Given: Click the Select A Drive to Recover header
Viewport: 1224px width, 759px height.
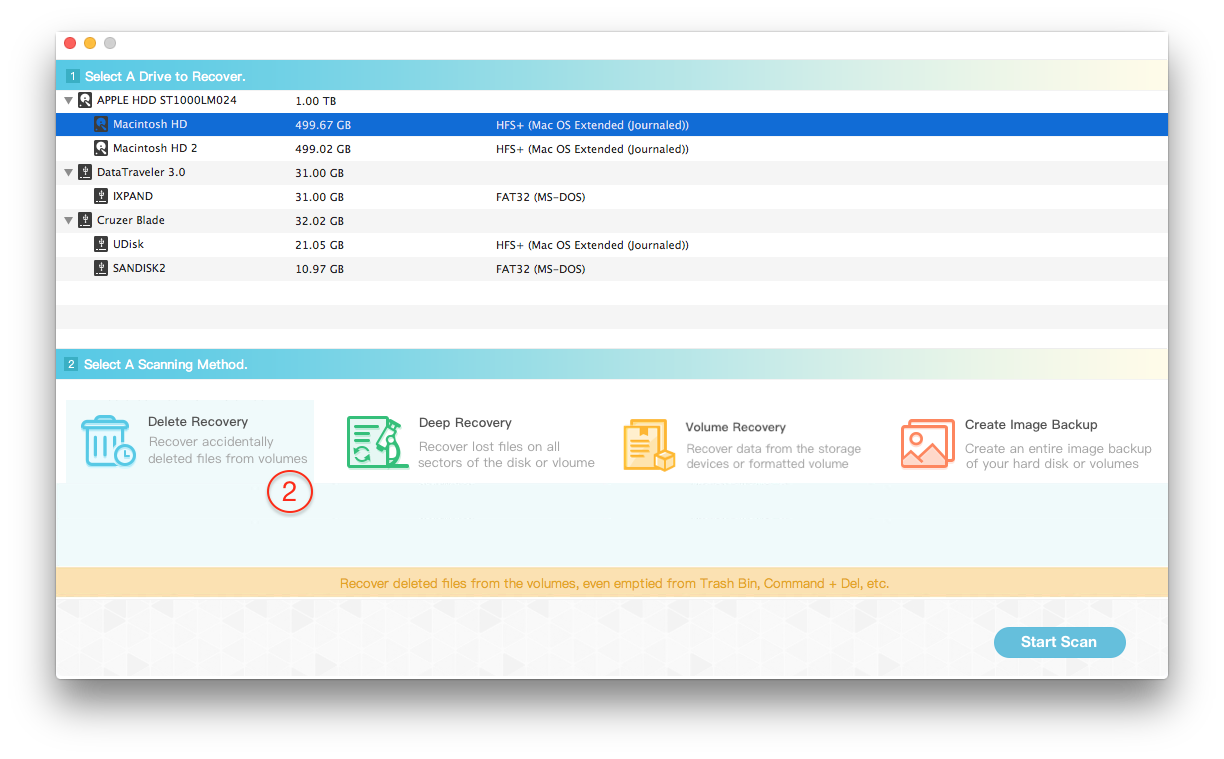Looking at the screenshot, I should pos(165,76).
